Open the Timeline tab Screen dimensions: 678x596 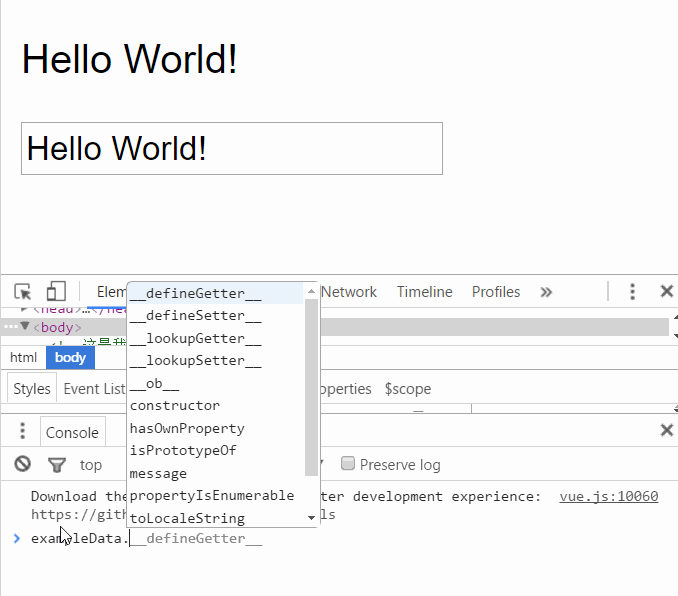click(x=424, y=292)
